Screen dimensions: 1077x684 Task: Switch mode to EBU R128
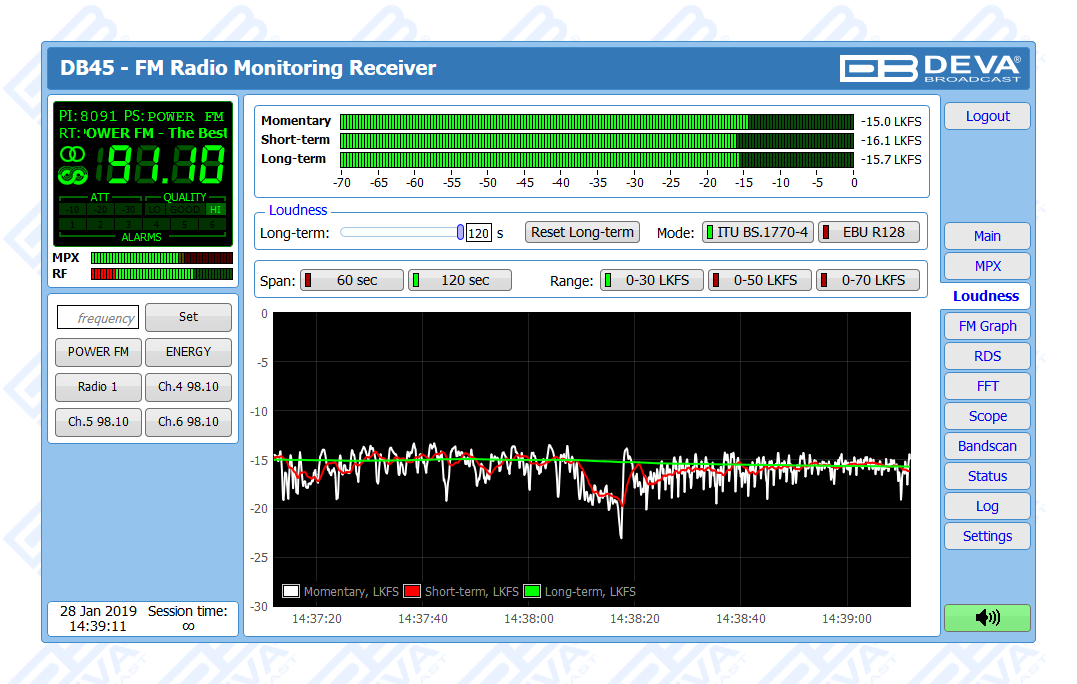coord(867,232)
